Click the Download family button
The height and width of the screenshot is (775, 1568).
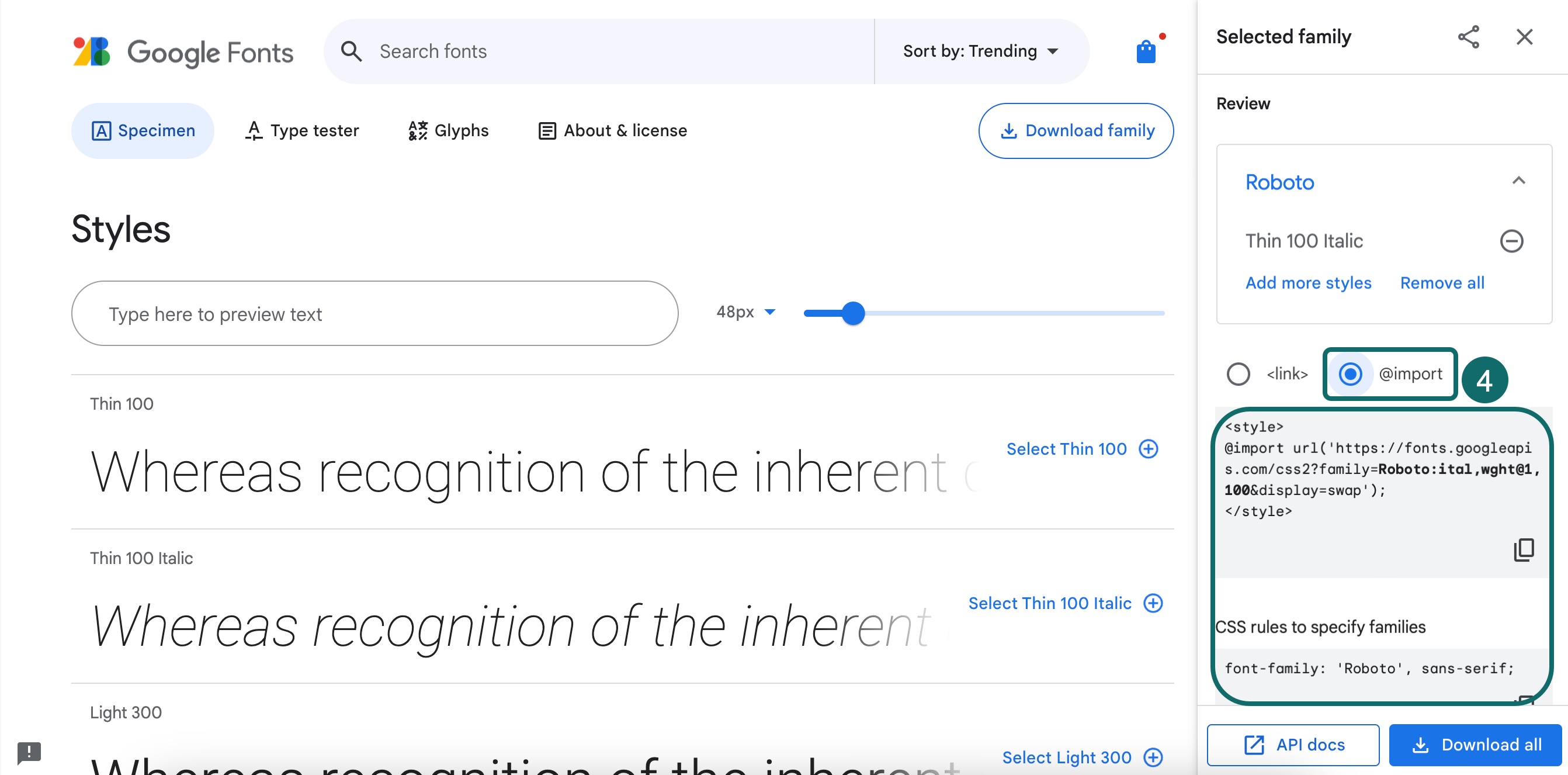[x=1075, y=130]
